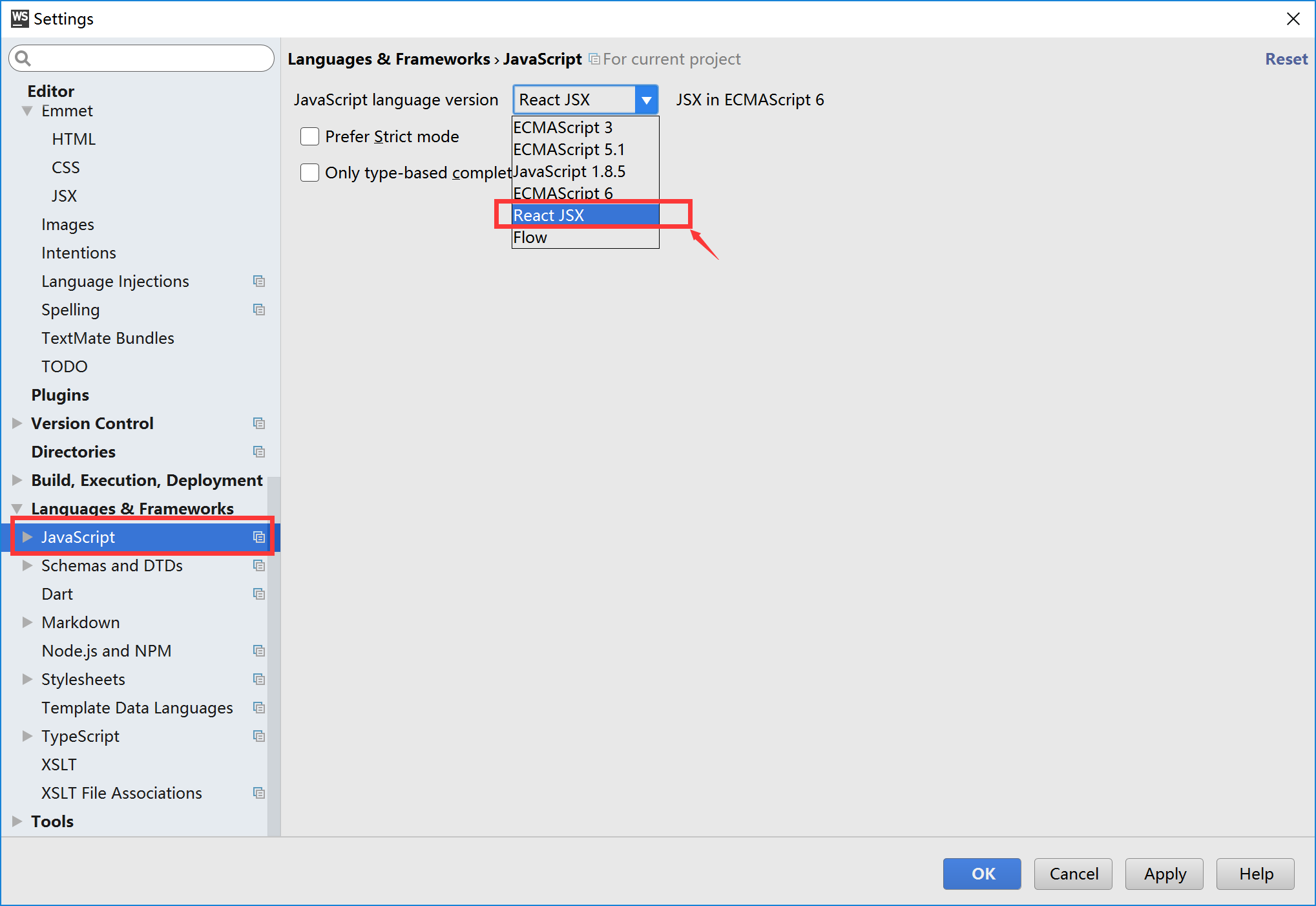Enable the Prefer Strict mode checkbox
The image size is (1316, 906).
(310, 136)
